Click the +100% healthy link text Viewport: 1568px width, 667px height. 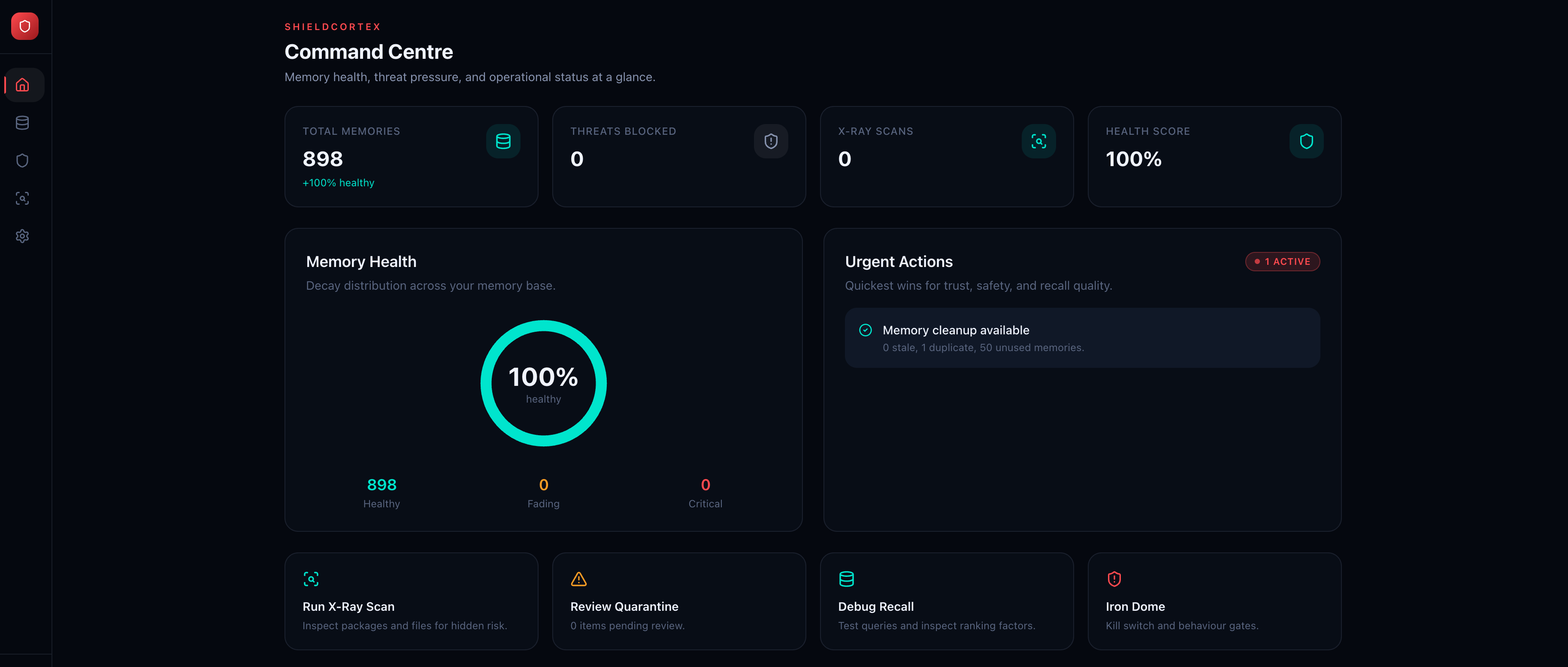coord(339,182)
